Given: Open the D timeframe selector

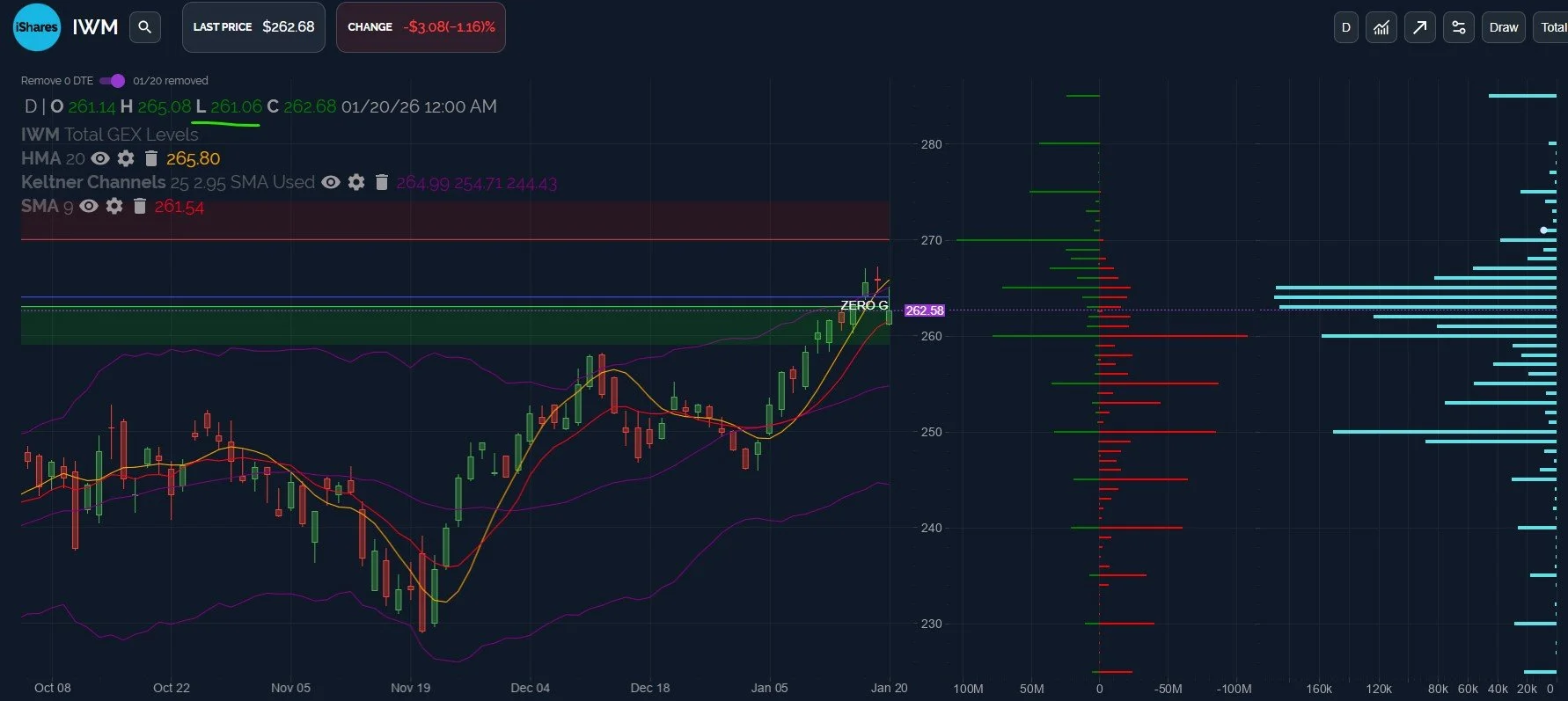Looking at the screenshot, I should (x=1345, y=27).
